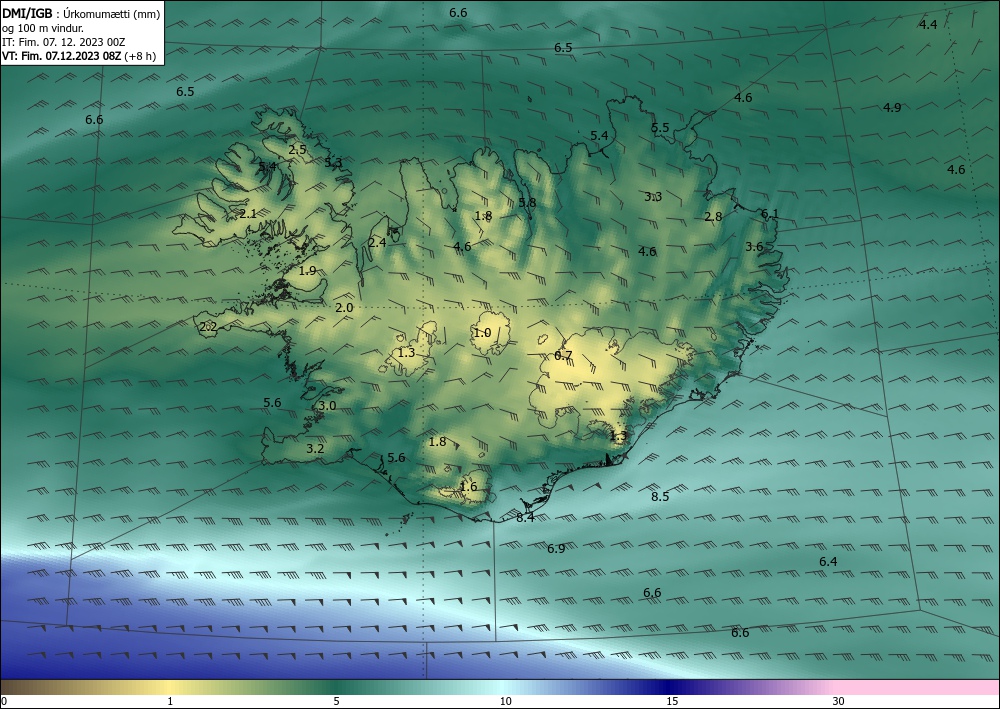Click the 4.4 value on the map
The height and width of the screenshot is (709, 1000).
tap(928, 25)
